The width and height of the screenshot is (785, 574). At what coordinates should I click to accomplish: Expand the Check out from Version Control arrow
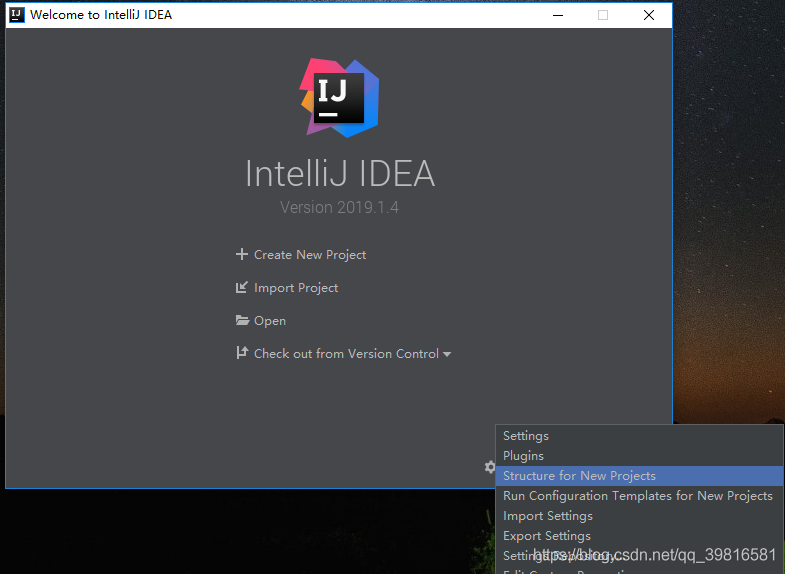(447, 354)
